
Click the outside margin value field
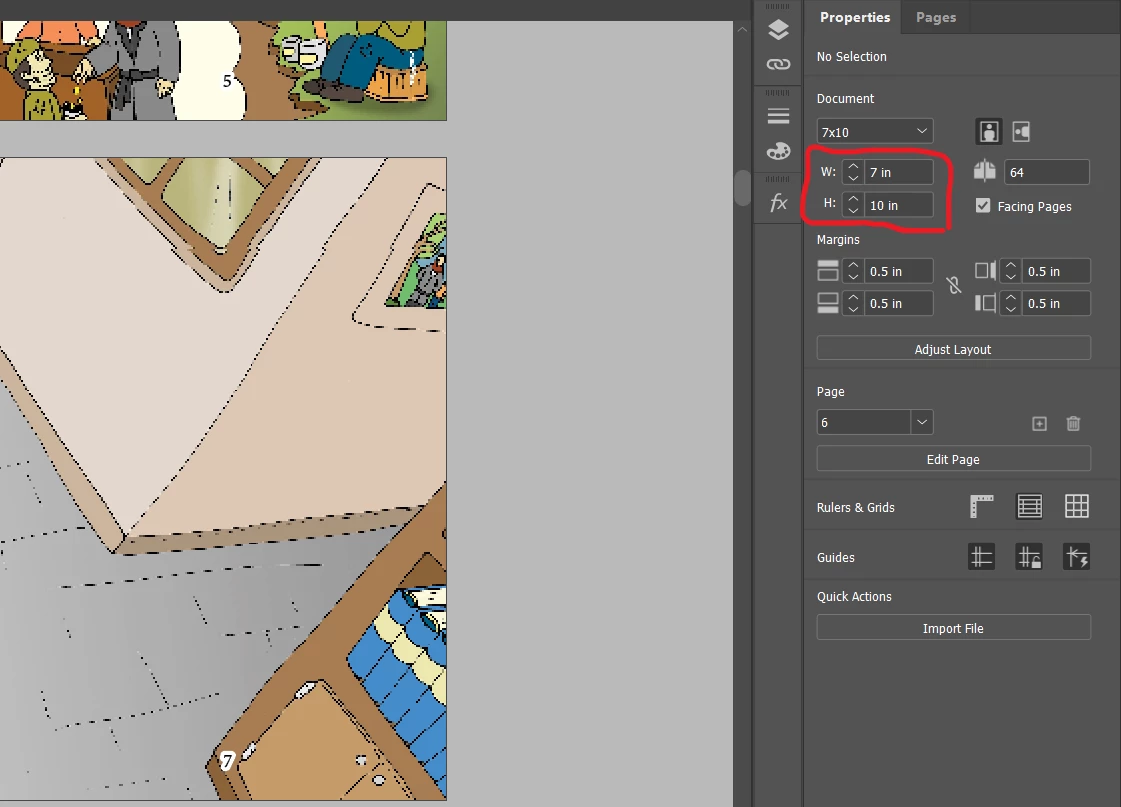tap(1056, 304)
